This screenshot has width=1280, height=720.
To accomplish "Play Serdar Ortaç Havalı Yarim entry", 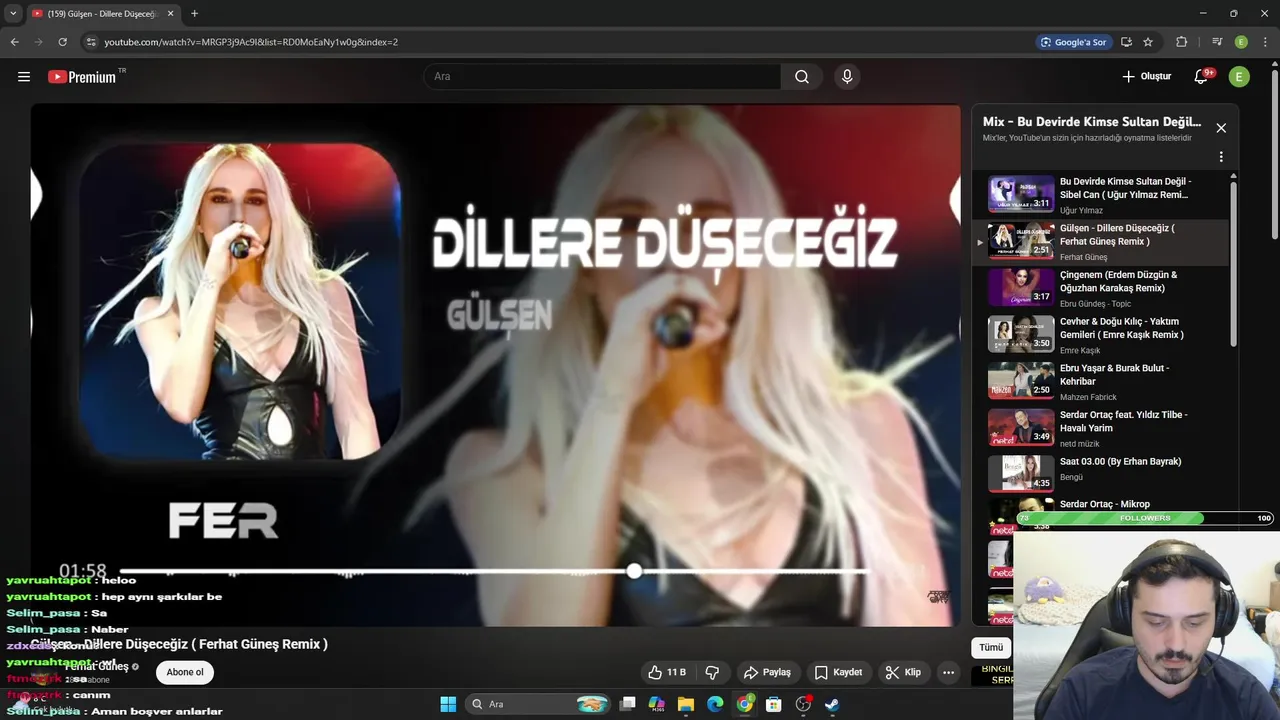I will coord(1100,428).
